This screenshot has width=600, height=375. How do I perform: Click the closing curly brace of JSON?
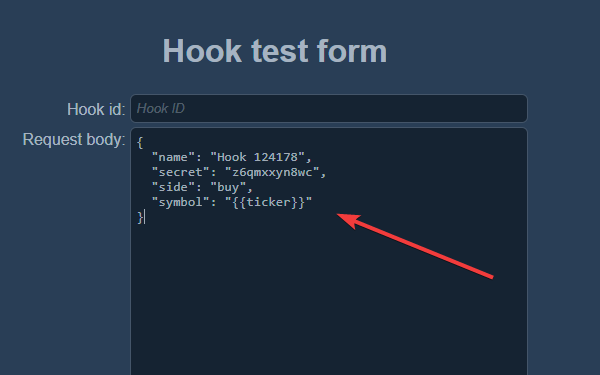point(140,217)
